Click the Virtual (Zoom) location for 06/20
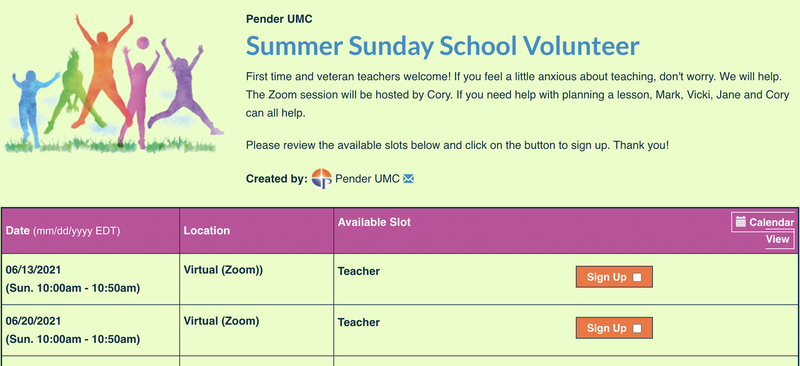 click(221, 321)
